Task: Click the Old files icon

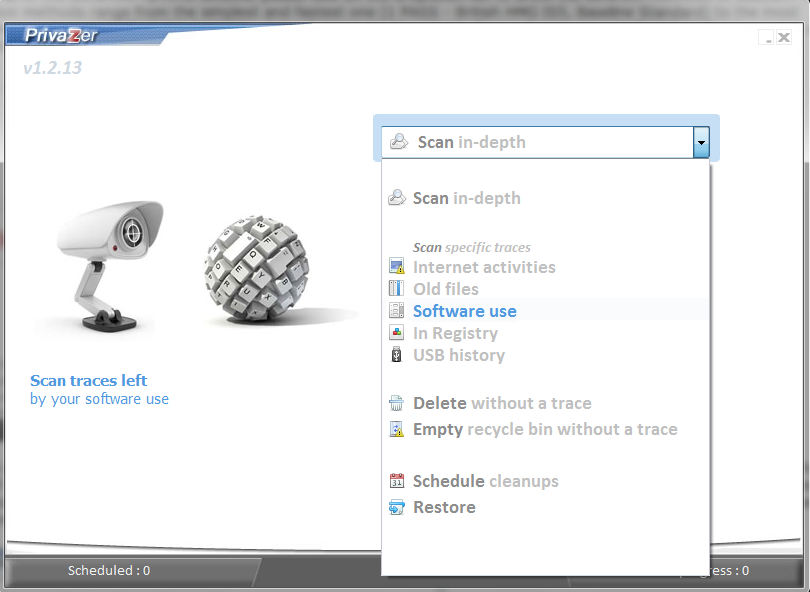Action: tap(396, 288)
